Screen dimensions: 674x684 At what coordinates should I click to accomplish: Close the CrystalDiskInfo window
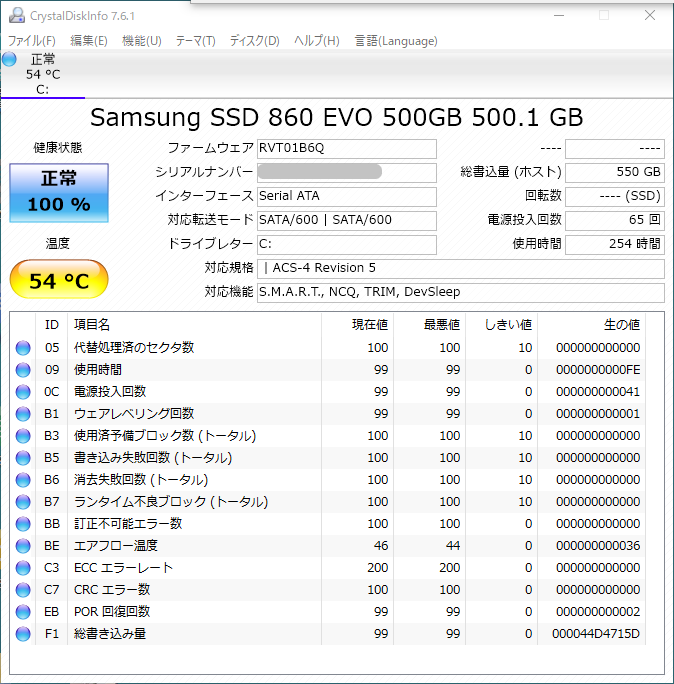pos(650,15)
